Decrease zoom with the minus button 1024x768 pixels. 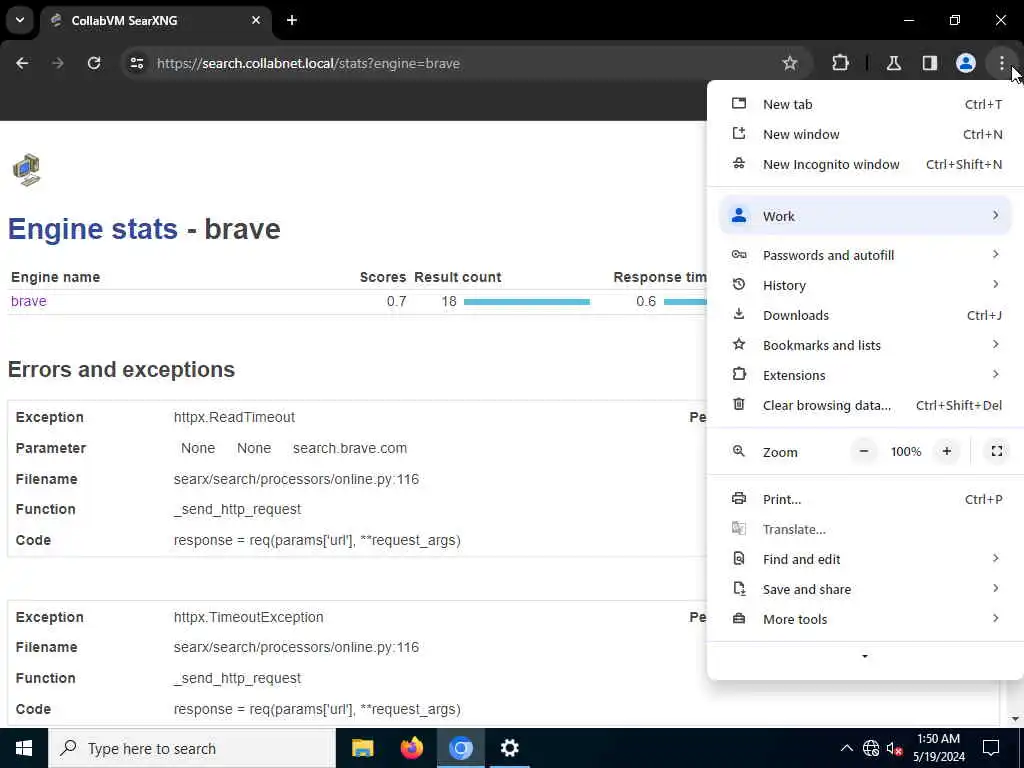coord(863,451)
